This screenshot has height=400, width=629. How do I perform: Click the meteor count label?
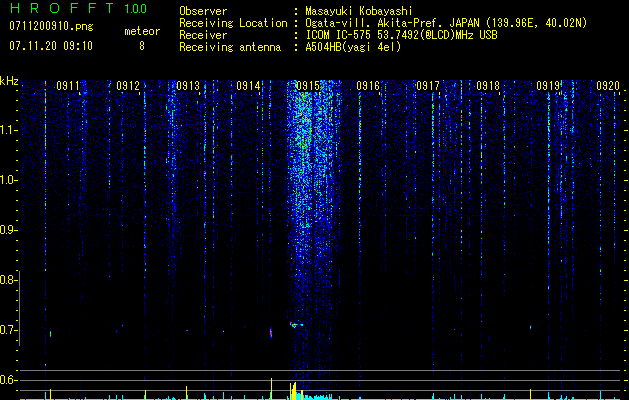click(x=142, y=31)
